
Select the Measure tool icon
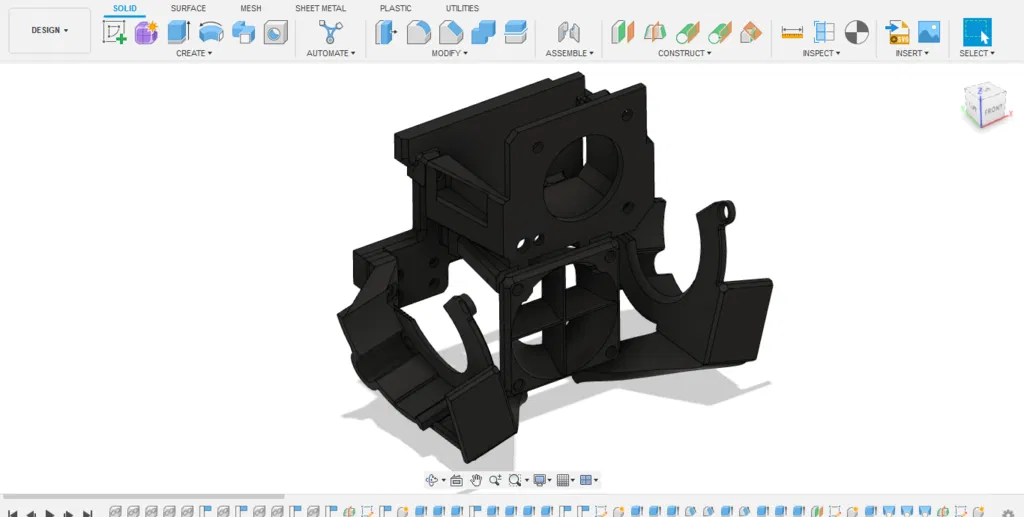(792, 32)
